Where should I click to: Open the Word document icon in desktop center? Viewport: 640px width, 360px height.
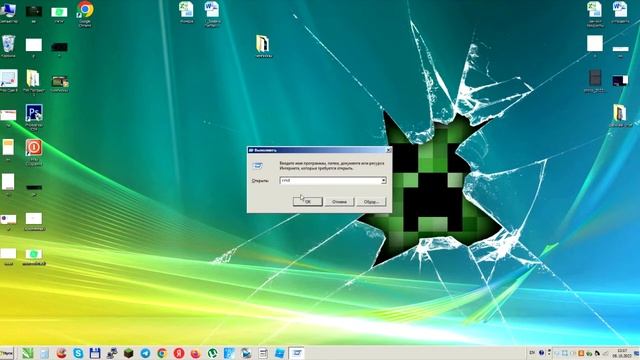tap(212, 13)
